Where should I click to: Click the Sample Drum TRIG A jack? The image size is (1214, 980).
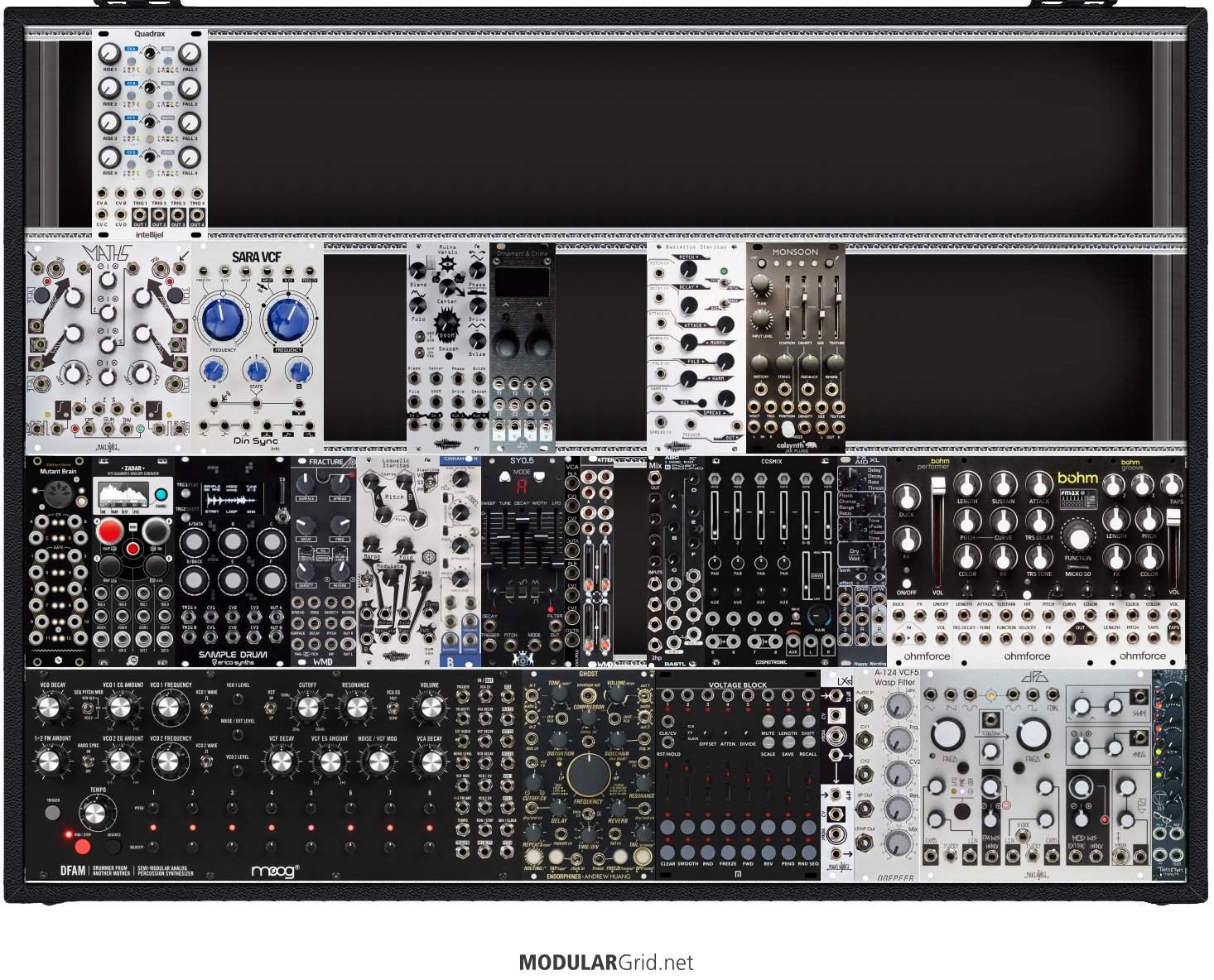pos(190,618)
